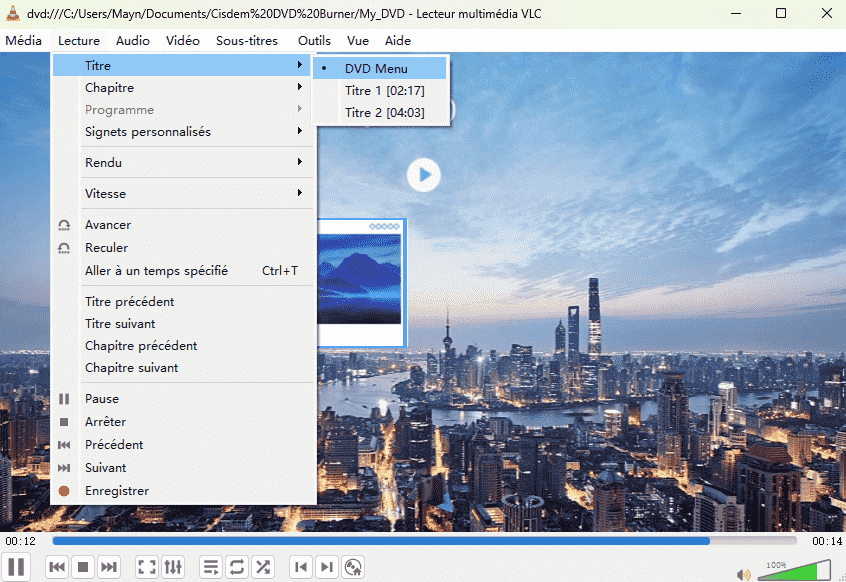Select Titre 1 [02:17]
The height and width of the screenshot is (582, 846).
[x=380, y=91]
